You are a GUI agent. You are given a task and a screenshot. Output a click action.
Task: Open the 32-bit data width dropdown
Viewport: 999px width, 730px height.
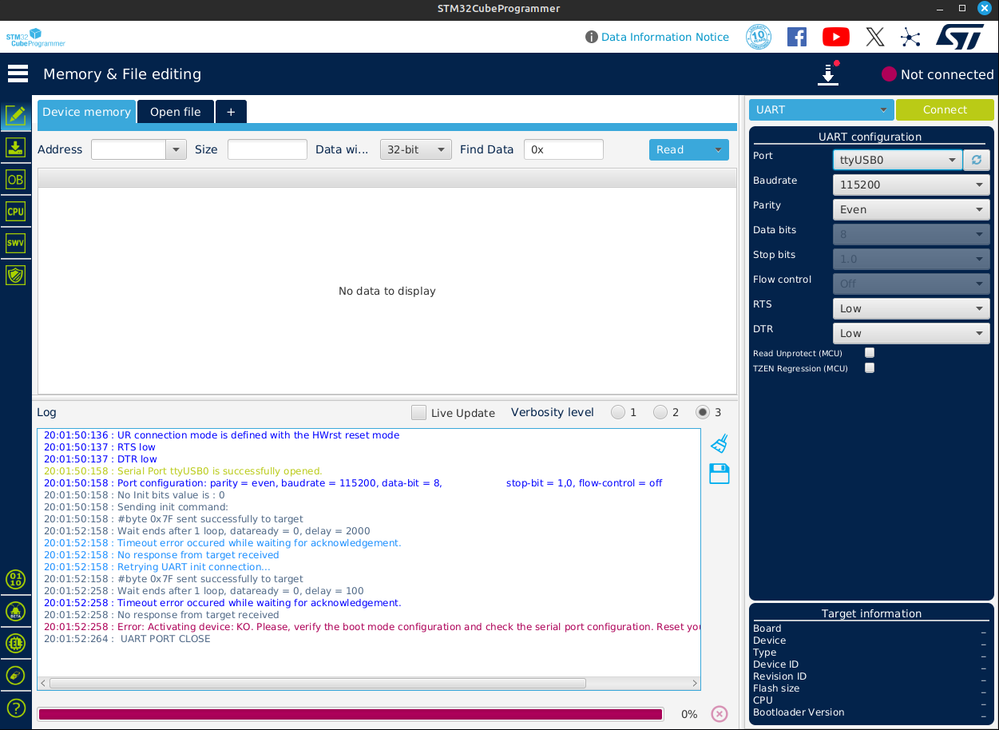[x=415, y=150]
